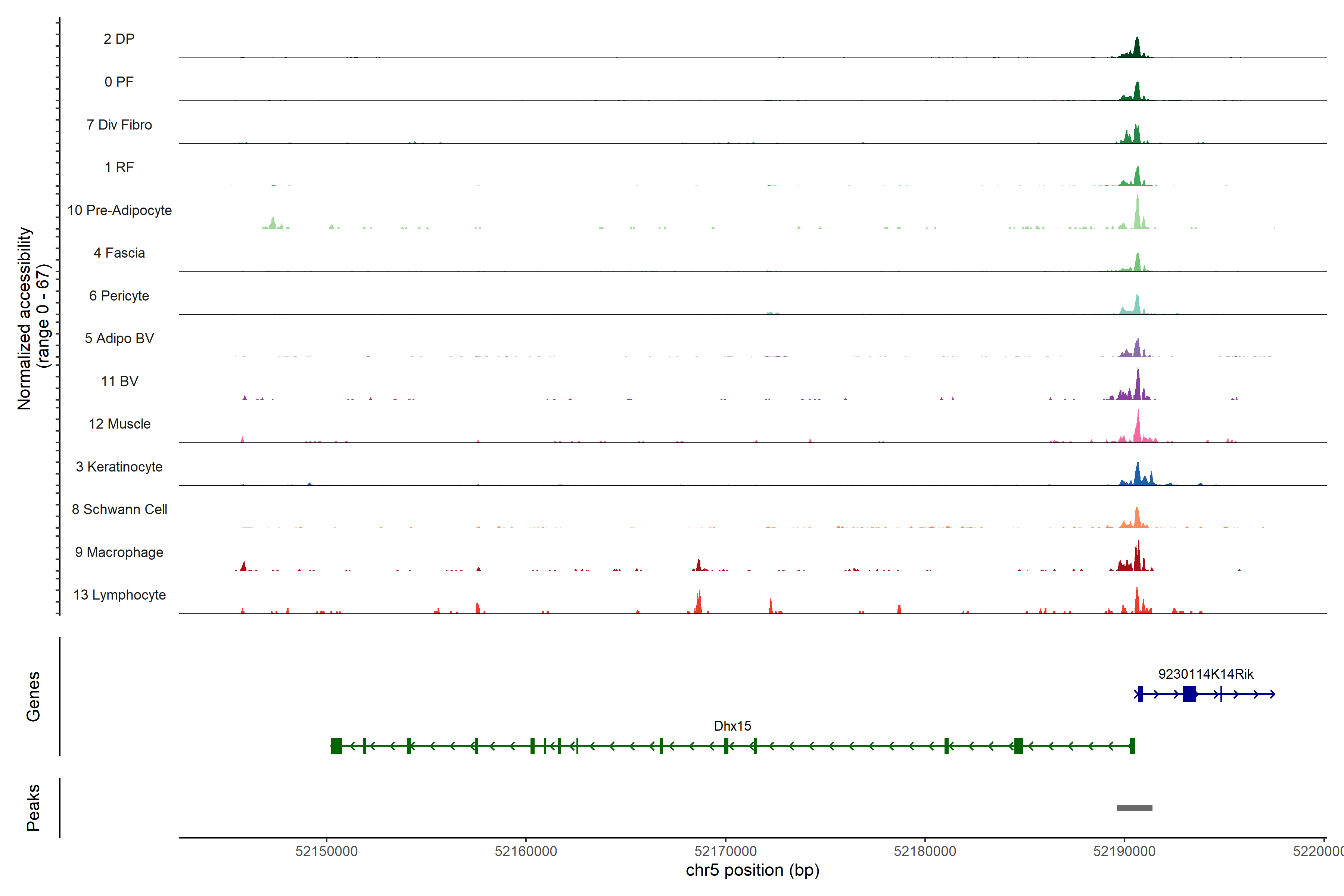The height and width of the screenshot is (896, 1344).
Task: Click the 12 Muscle track label
Action: coord(119,424)
